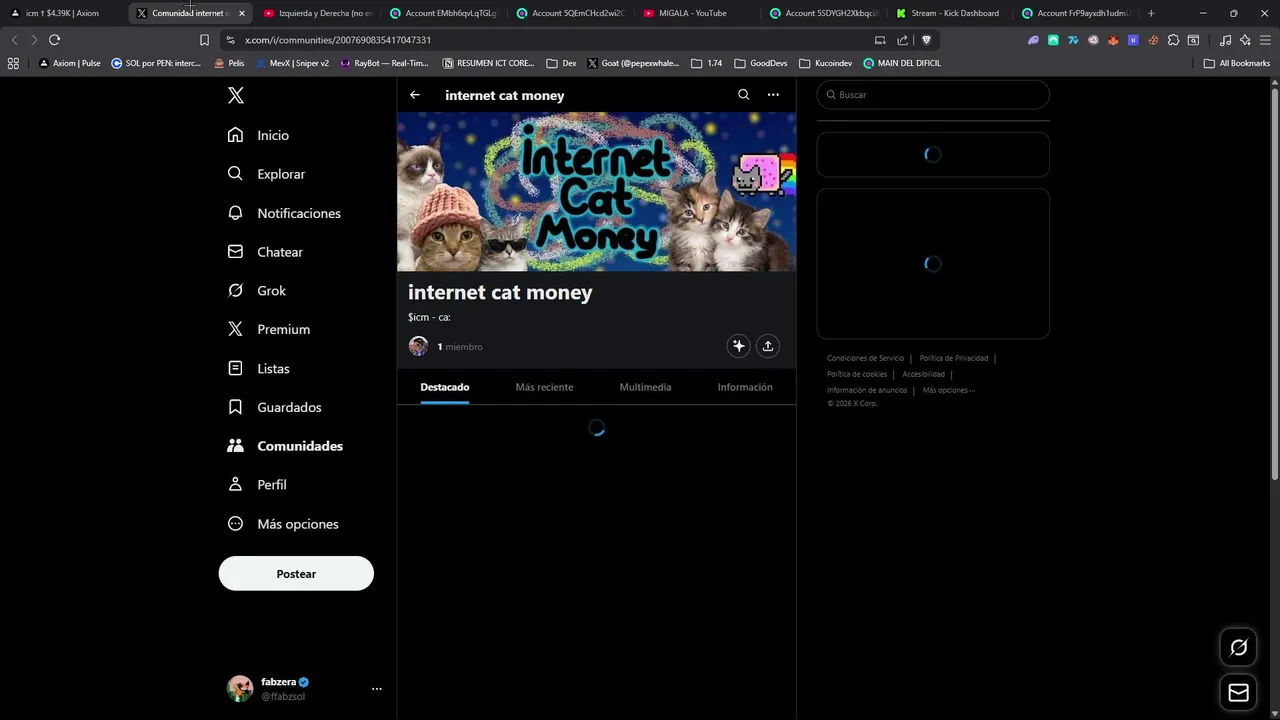Open the Explorar section
1280x720 pixels.
[x=267, y=174]
